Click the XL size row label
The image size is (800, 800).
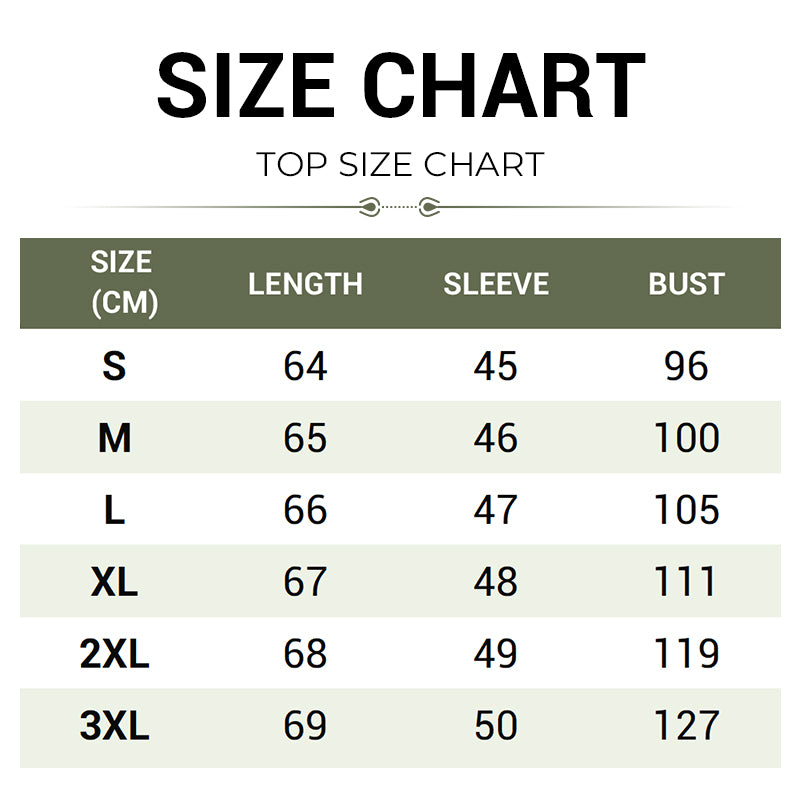click(115, 582)
